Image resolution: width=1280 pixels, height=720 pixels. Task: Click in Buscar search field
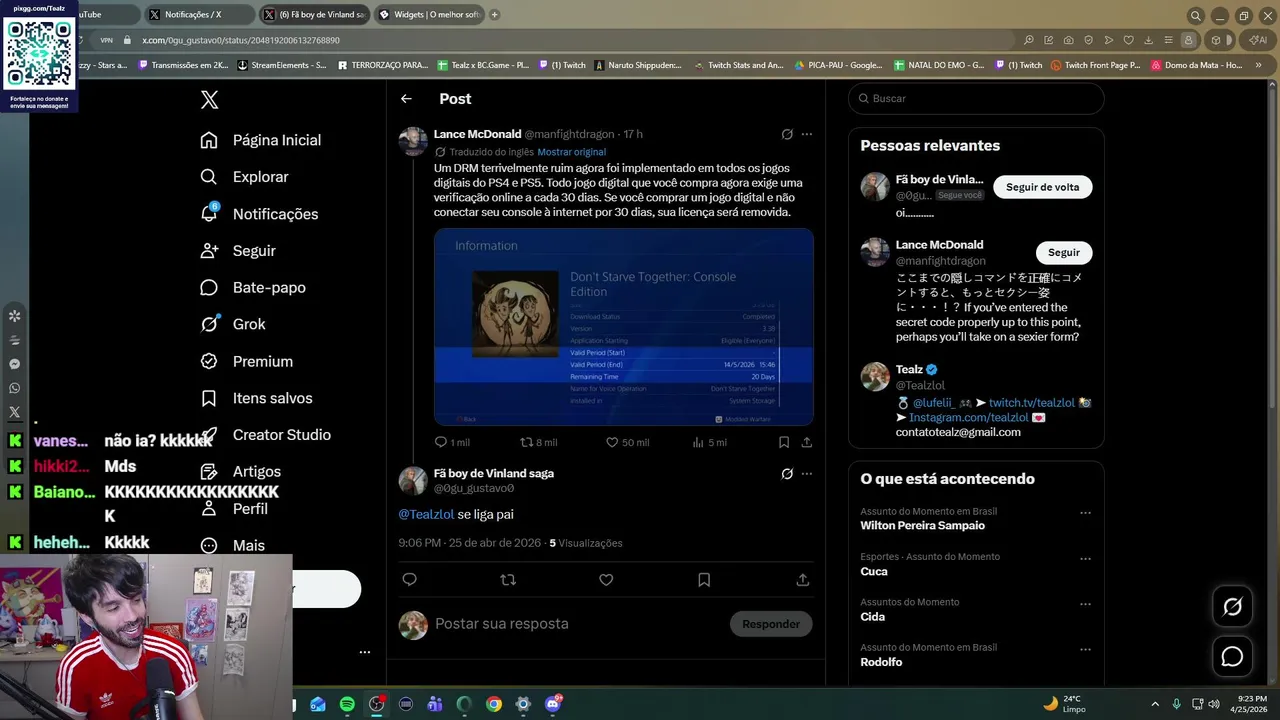tap(976, 99)
